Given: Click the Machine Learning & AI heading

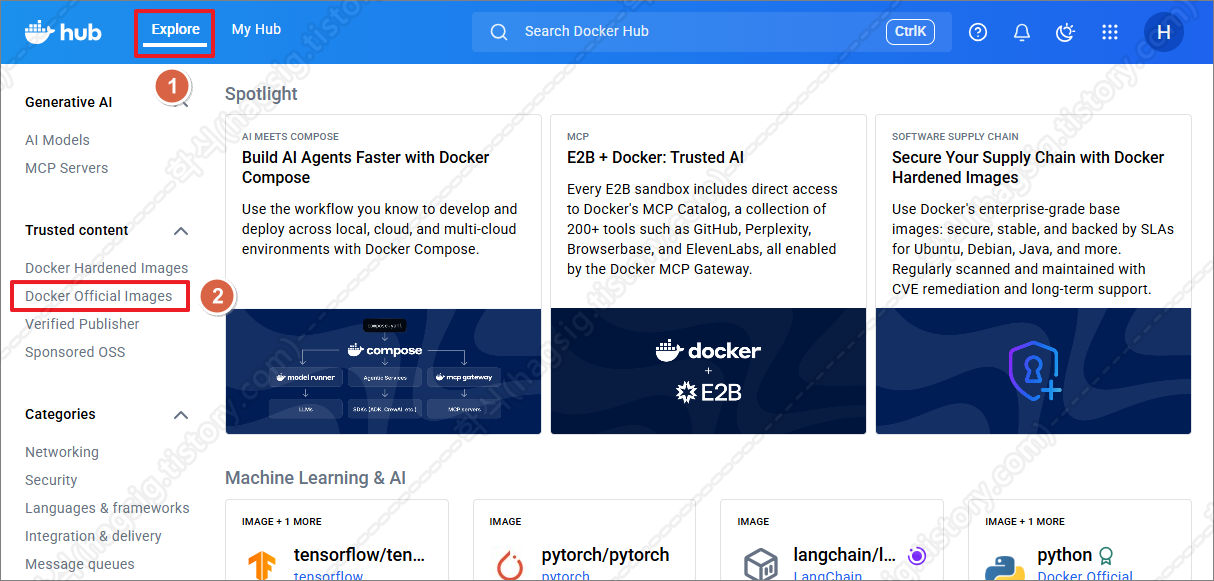Looking at the screenshot, I should coord(316,478).
